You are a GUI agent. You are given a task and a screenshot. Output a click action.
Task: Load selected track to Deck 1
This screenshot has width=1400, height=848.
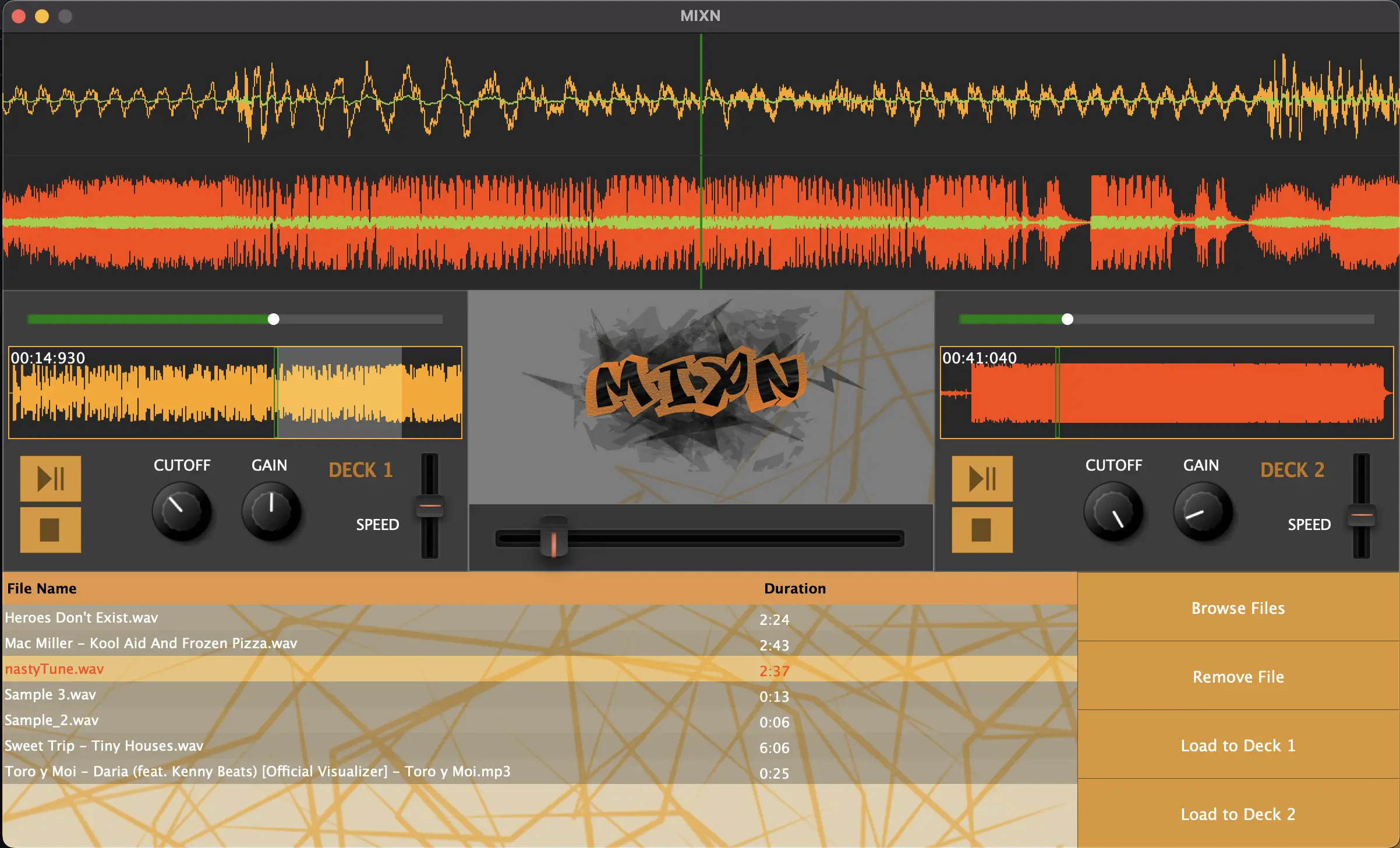pyautogui.click(x=1238, y=745)
